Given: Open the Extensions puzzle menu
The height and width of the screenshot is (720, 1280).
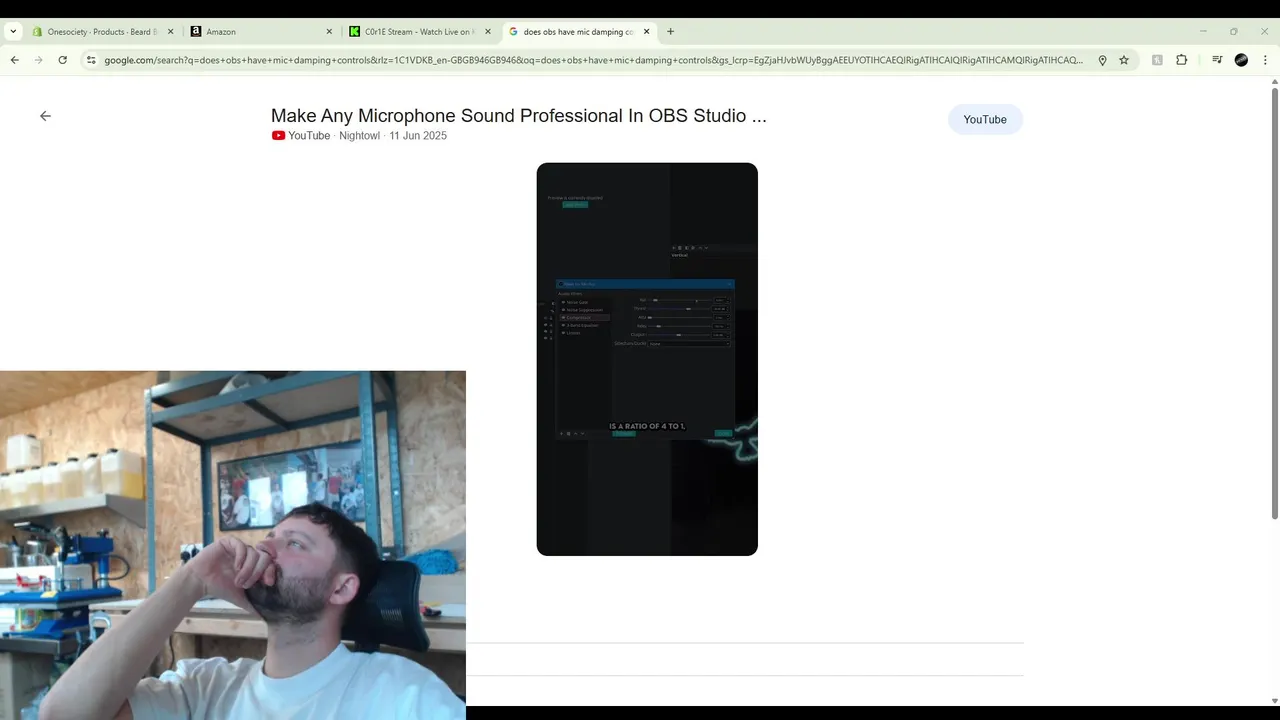Looking at the screenshot, I should [x=1181, y=60].
